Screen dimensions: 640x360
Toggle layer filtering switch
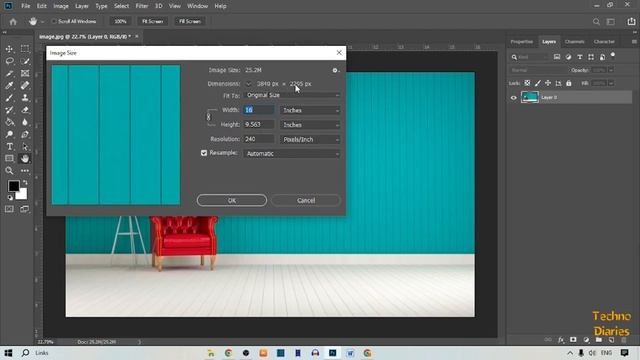pos(613,56)
